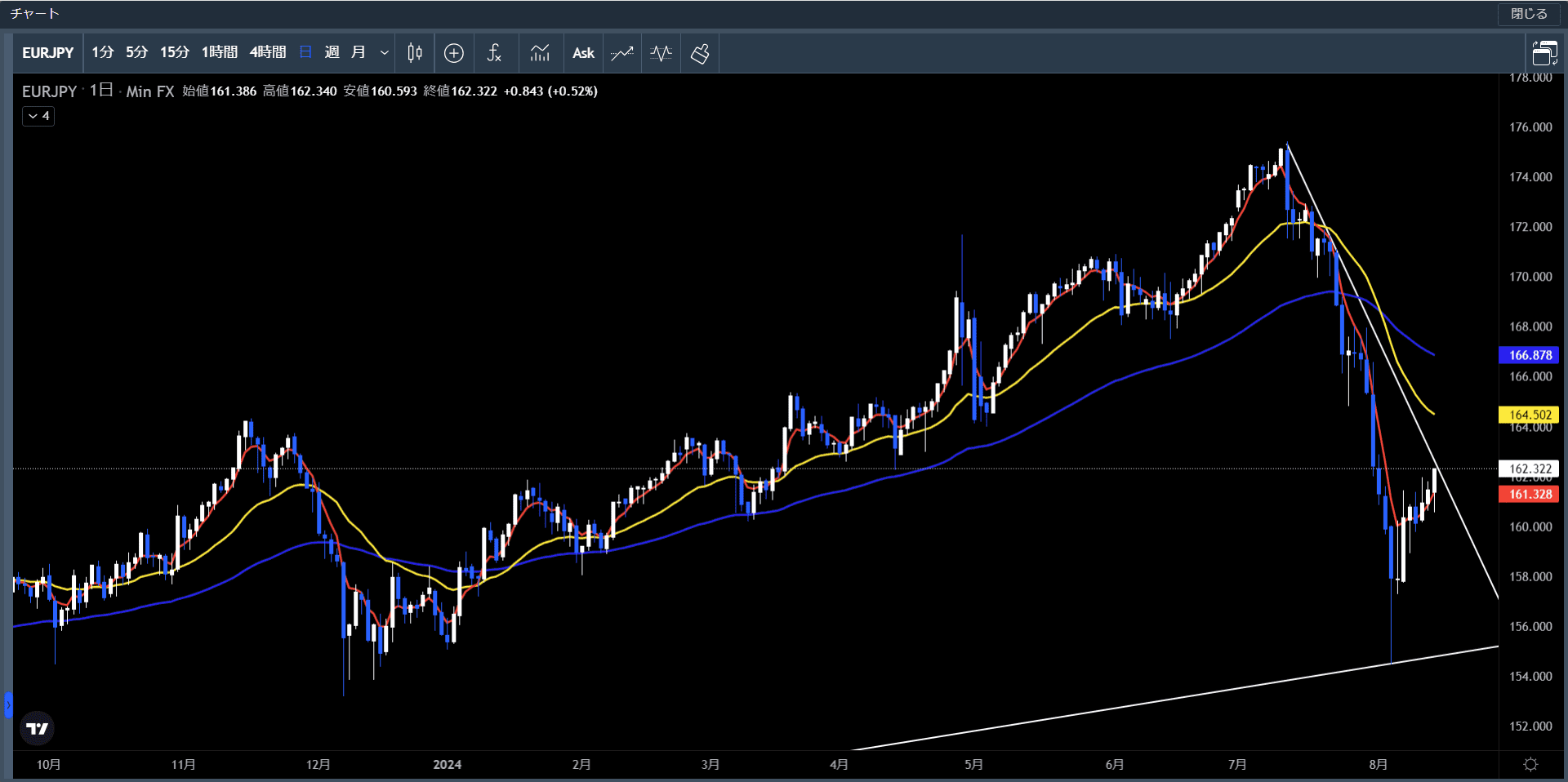Open chart settings gear icon
The height and width of the screenshot is (782, 1568).
(1531, 765)
